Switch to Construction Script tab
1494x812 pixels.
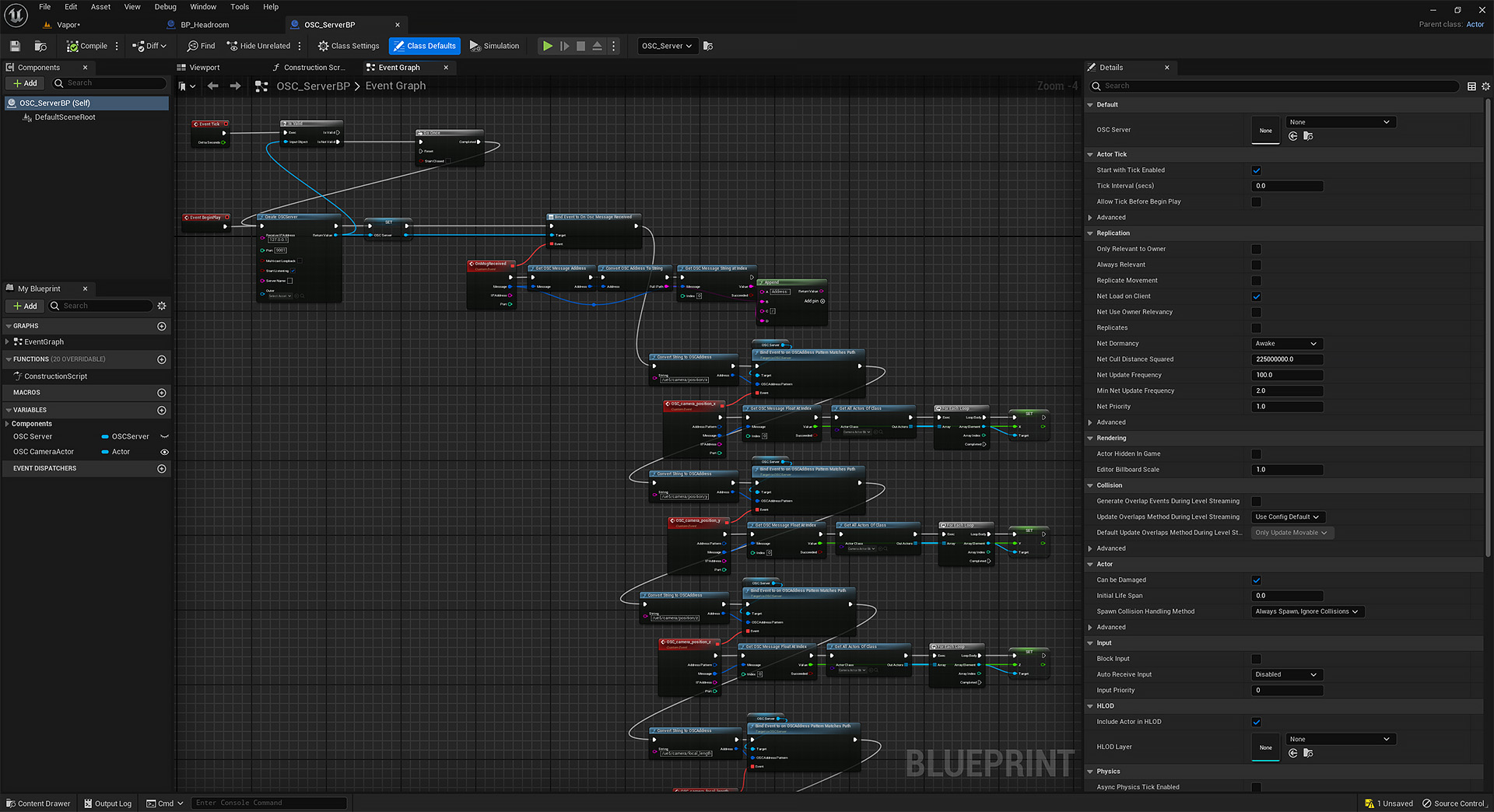(314, 68)
